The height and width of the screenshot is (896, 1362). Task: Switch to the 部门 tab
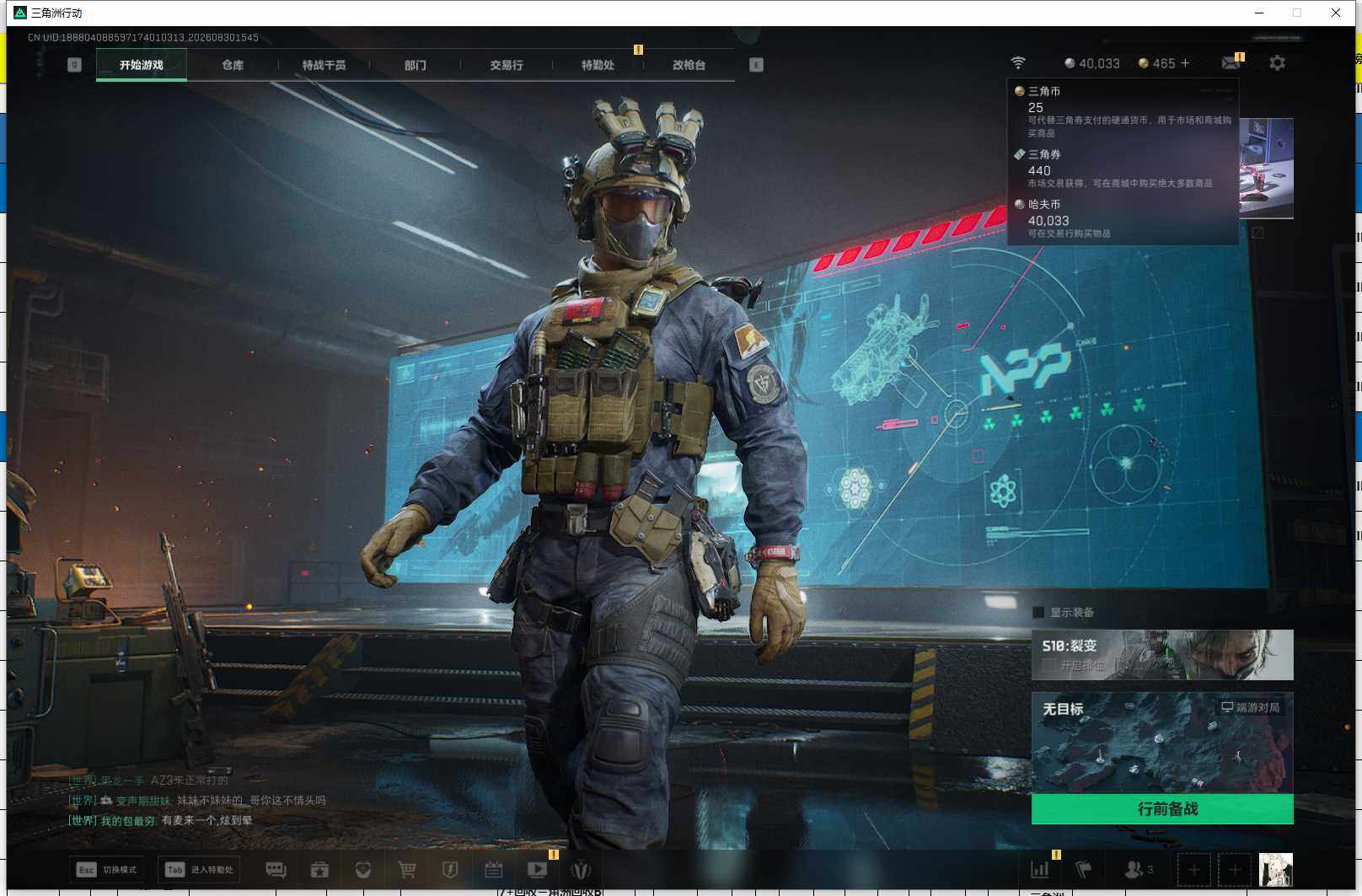click(415, 65)
